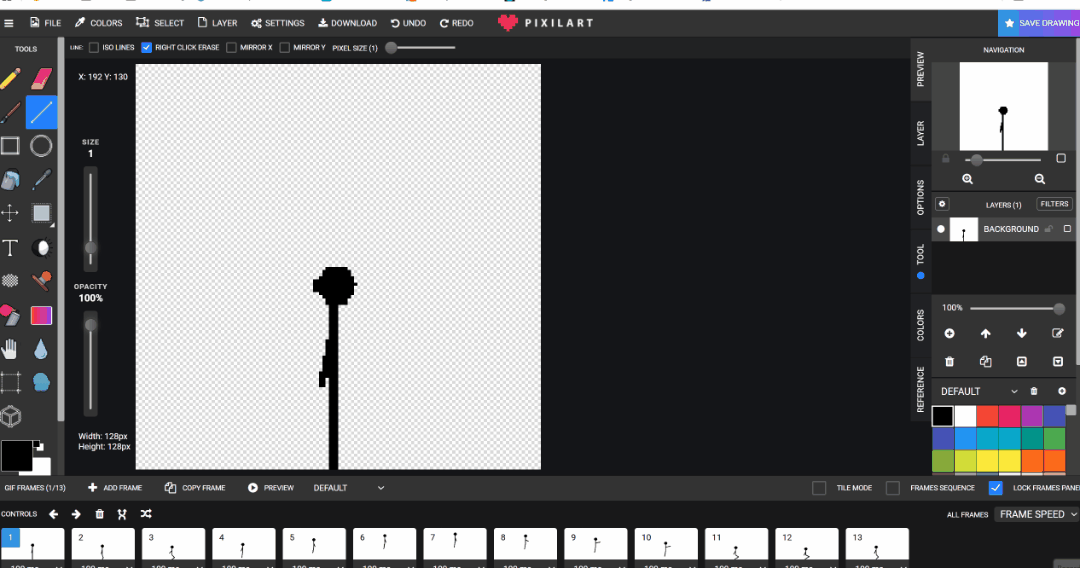The image size is (1080, 568).
Task: Hide the Background layer visibility dot
Action: (941, 229)
